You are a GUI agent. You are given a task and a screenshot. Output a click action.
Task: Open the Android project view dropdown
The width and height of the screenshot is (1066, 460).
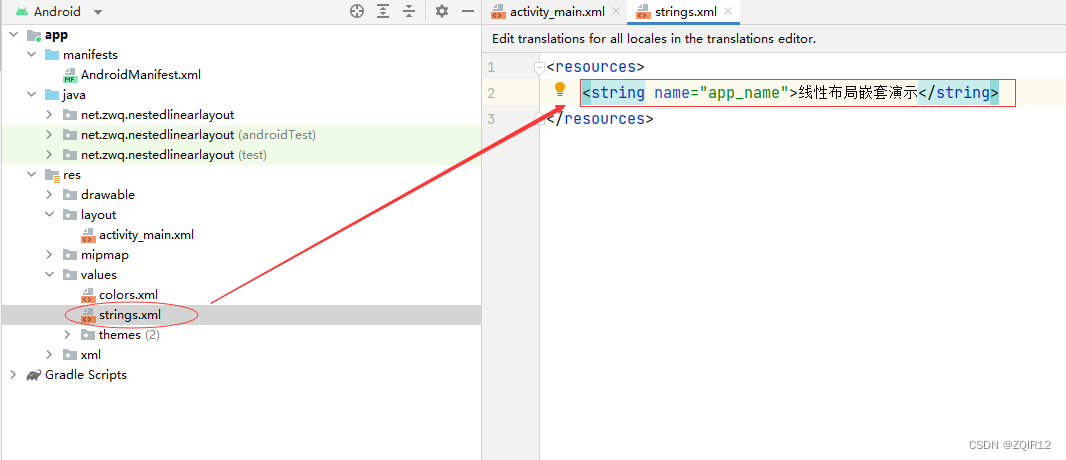(x=97, y=12)
